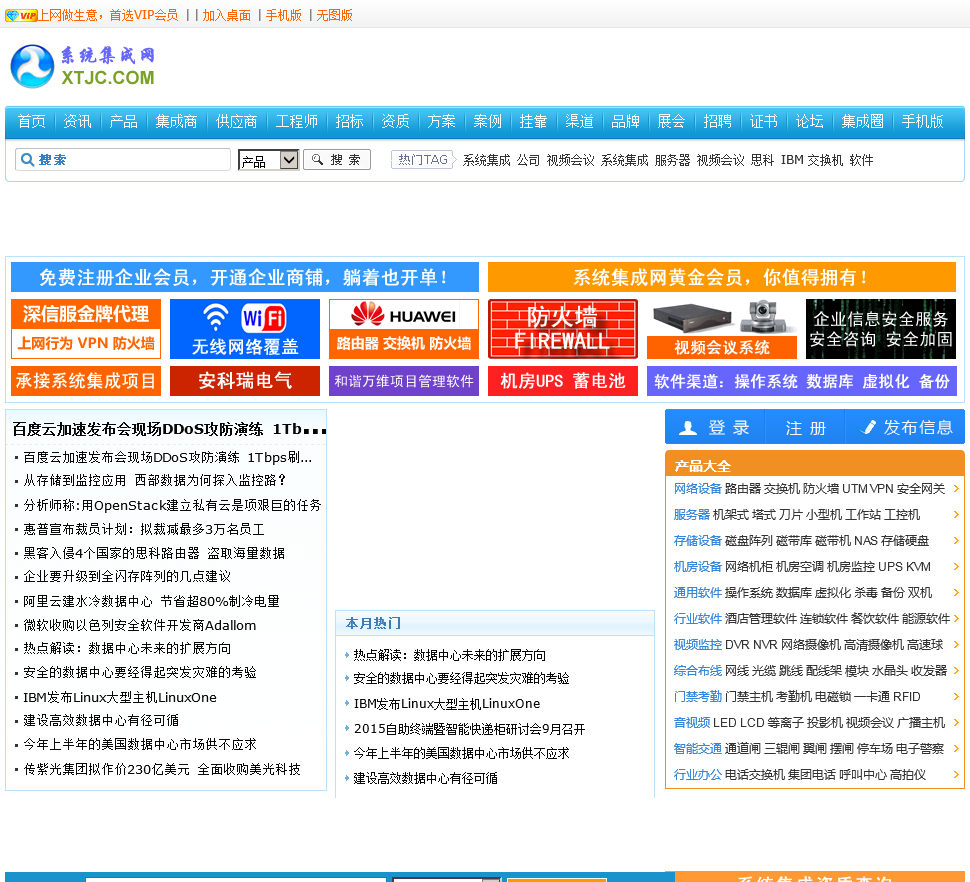Open 黑客入侵4个国家的思科路由器 article
This screenshot has width=970, height=882.
[x=154, y=553]
